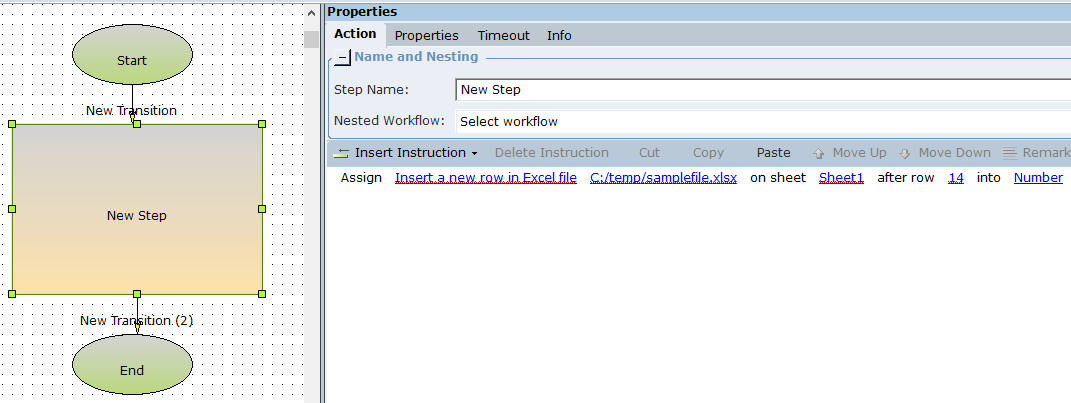Click the Sheet1 sheet name link
1071x403 pixels.
tap(841, 178)
